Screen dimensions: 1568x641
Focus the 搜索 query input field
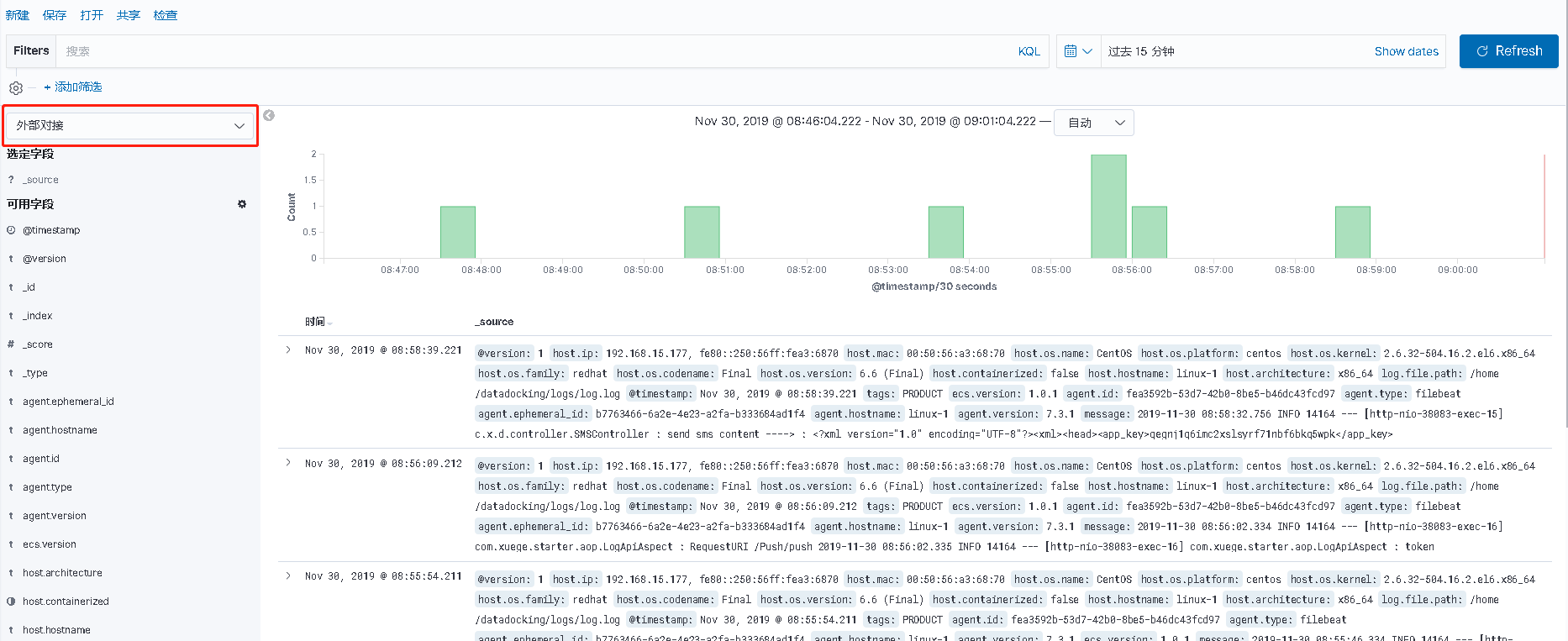538,51
